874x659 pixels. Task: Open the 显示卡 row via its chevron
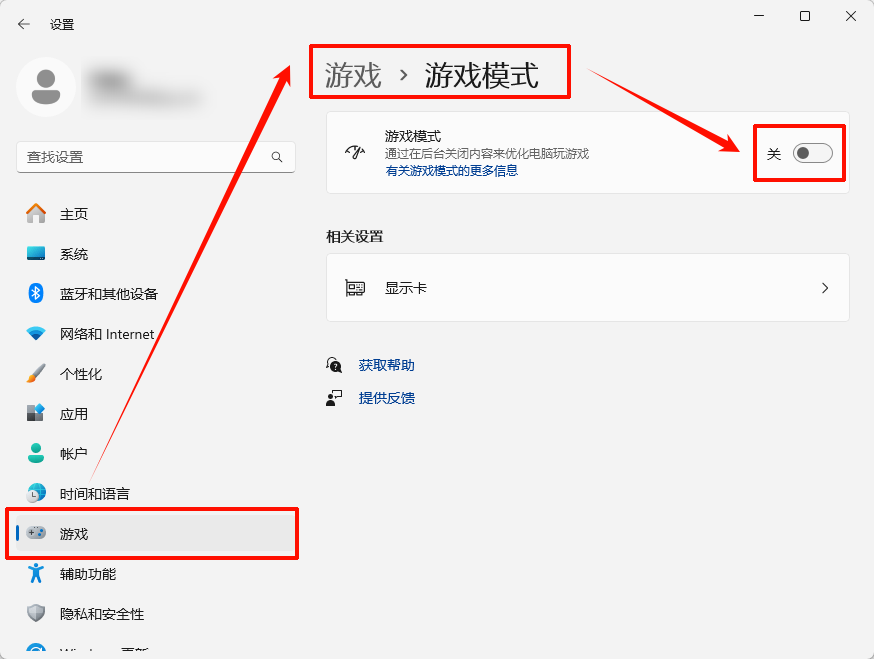pyautogui.click(x=825, y=287)
